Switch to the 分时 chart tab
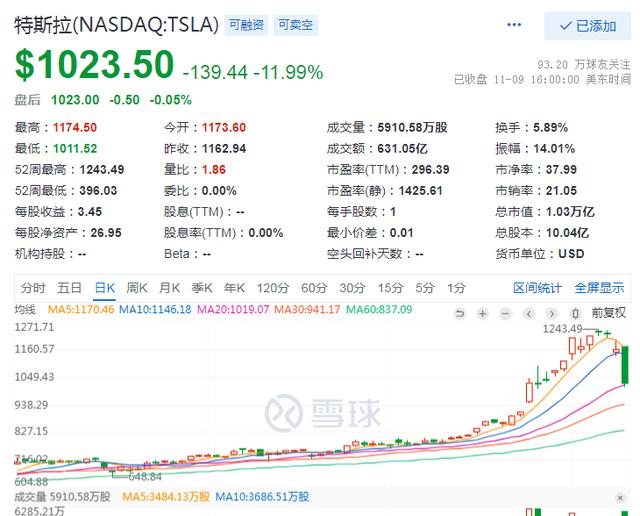The width and height of the screenshot is (640, 516). tap(33, 288)
